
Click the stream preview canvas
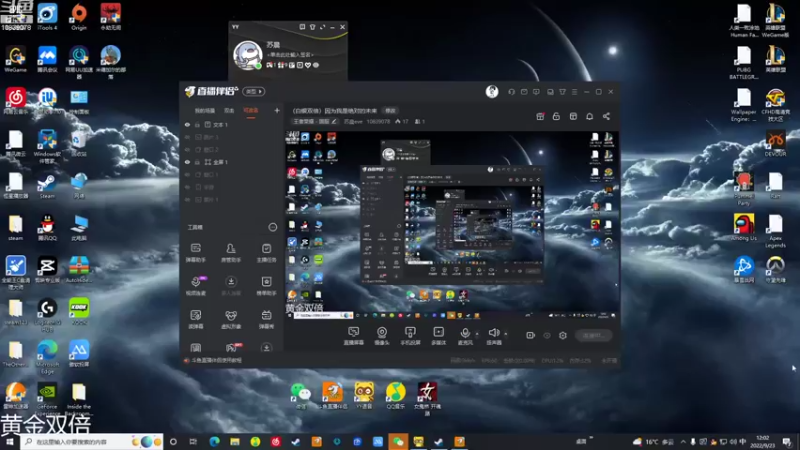[x=452, y=225]
